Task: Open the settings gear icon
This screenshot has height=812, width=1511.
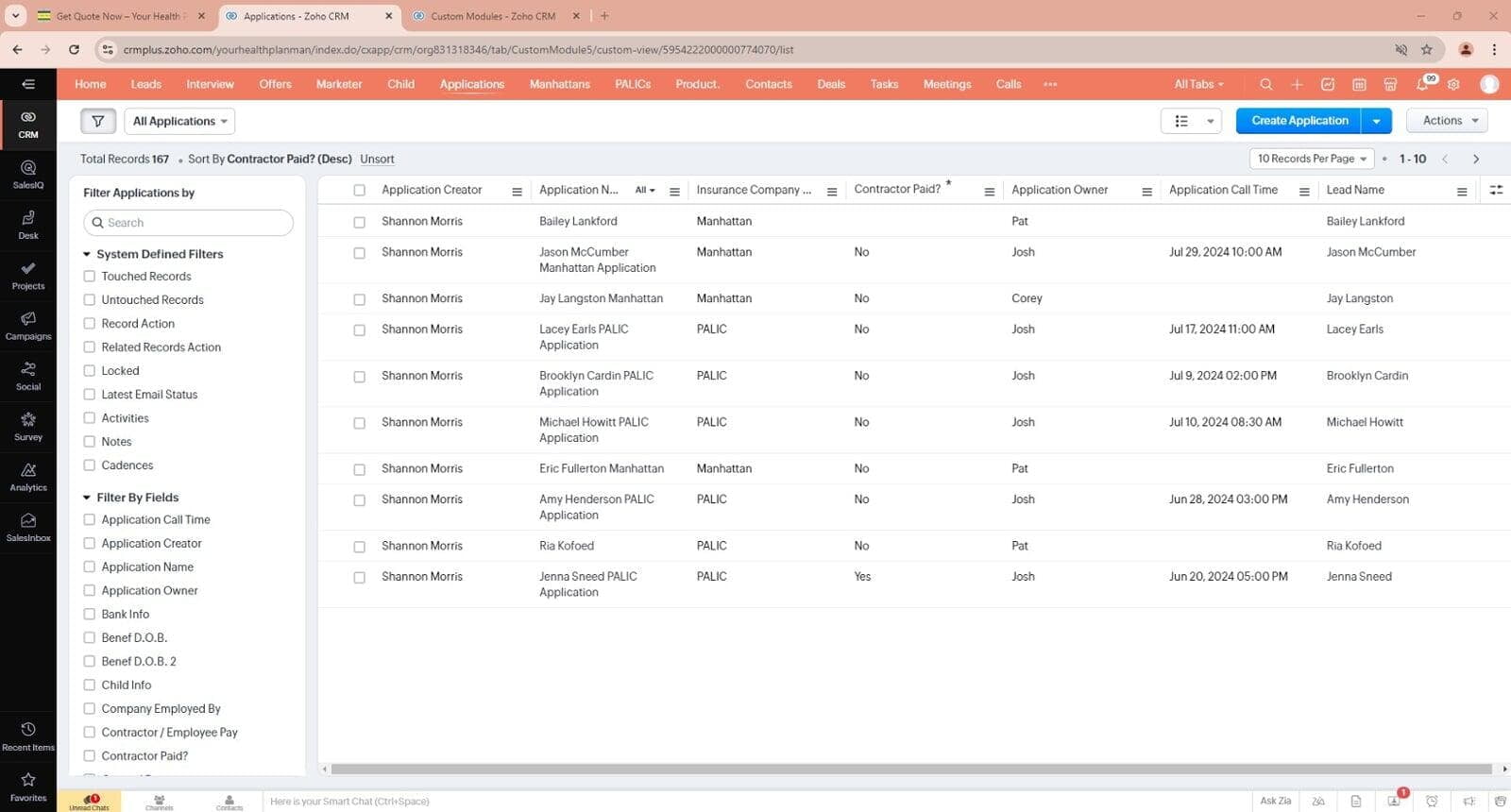Action: click(x=1453, y=84)
